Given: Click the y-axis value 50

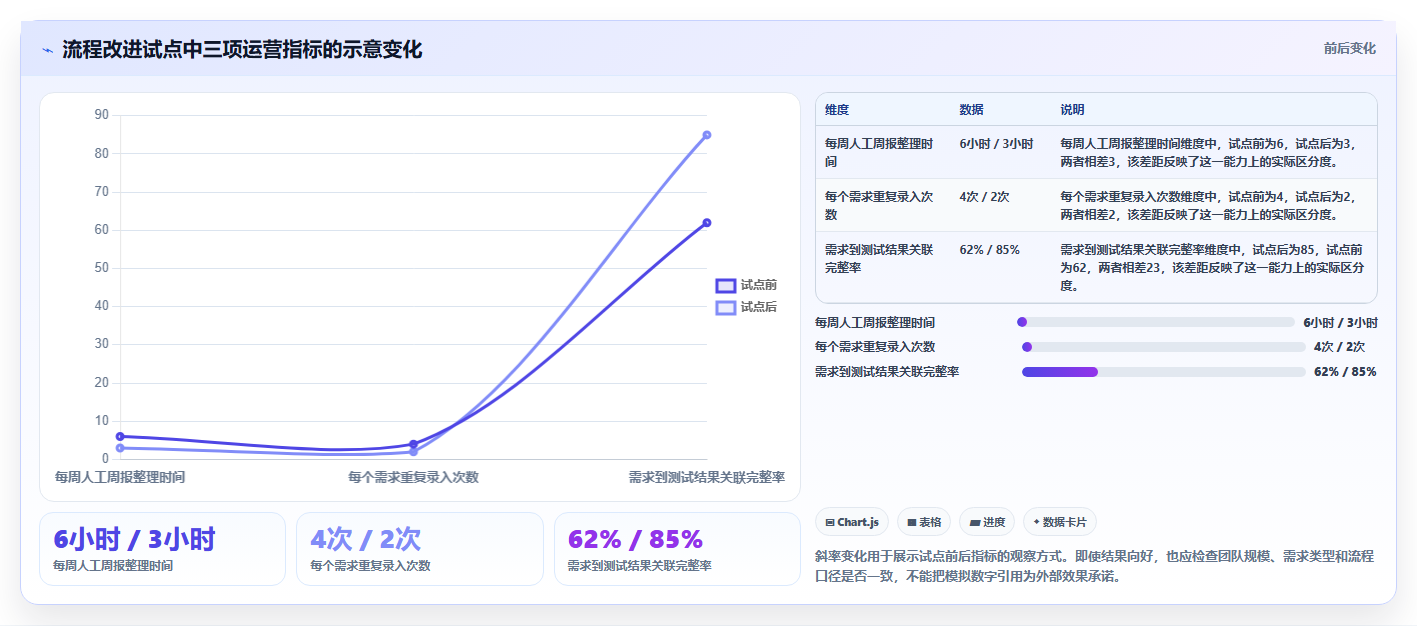Looking at the screenshot, I should pos(101,268).
